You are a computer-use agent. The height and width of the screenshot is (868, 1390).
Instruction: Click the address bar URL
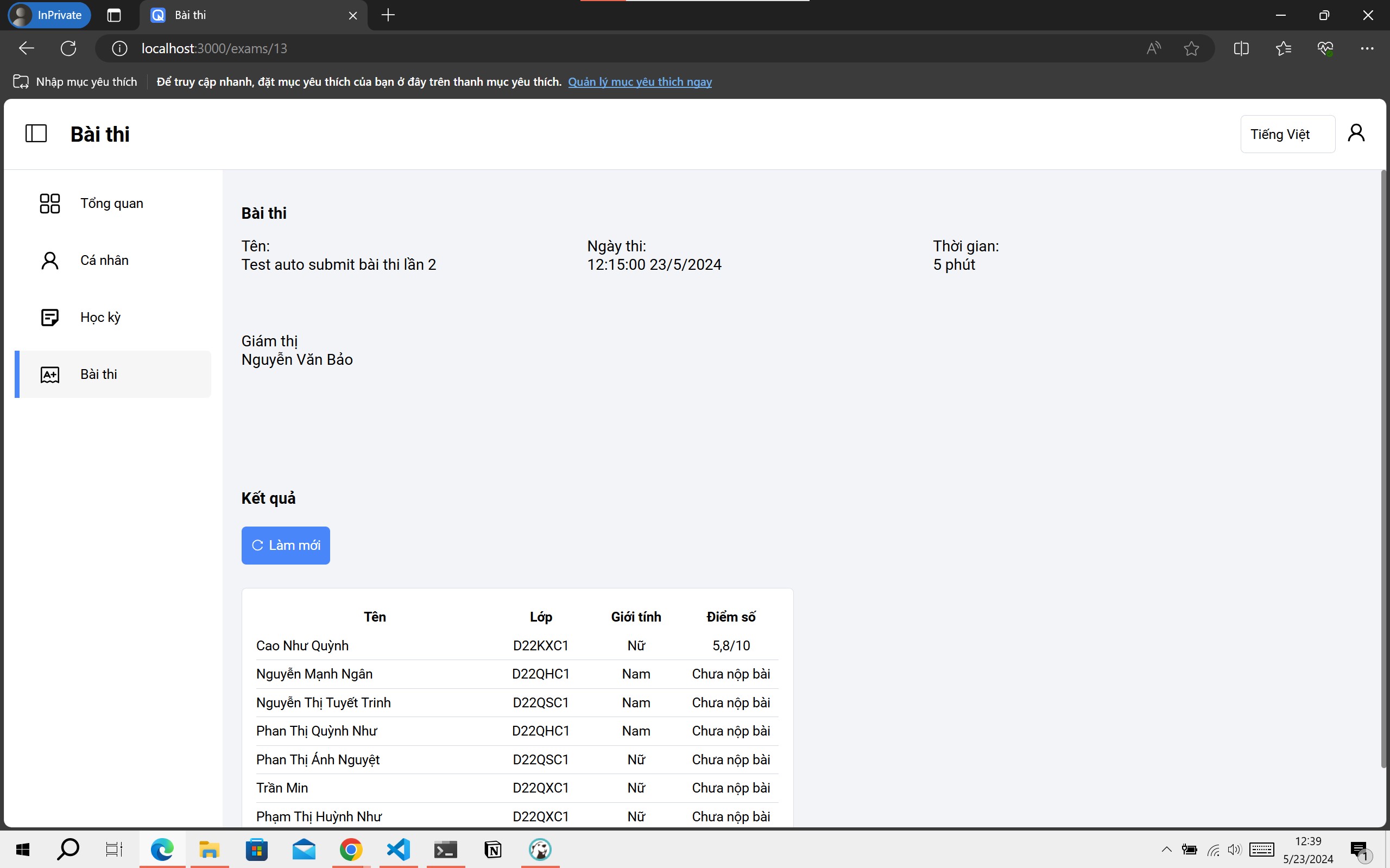tap(214, 49)
